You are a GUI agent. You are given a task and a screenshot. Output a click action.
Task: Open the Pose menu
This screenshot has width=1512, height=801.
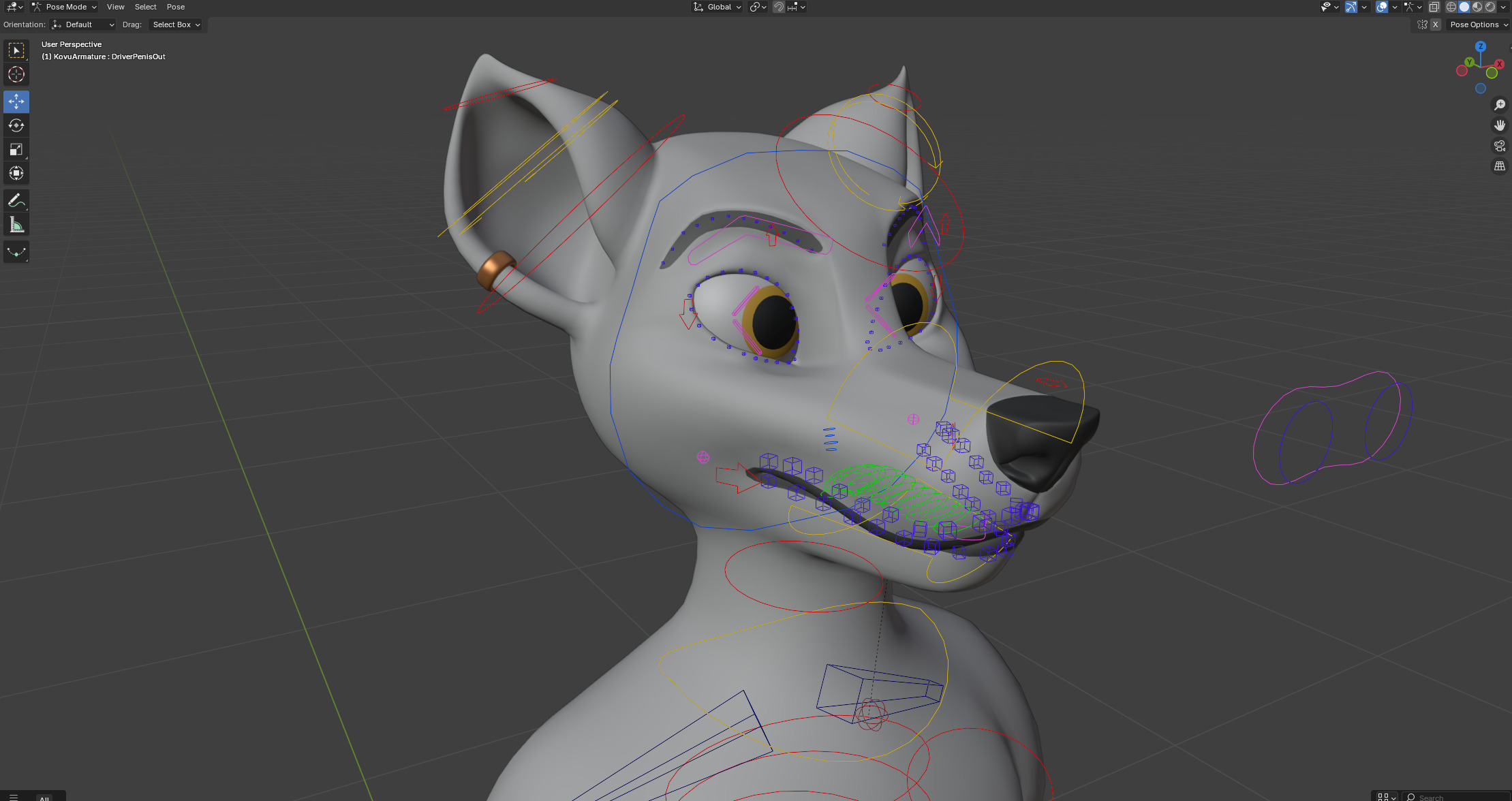coord(176,7)
